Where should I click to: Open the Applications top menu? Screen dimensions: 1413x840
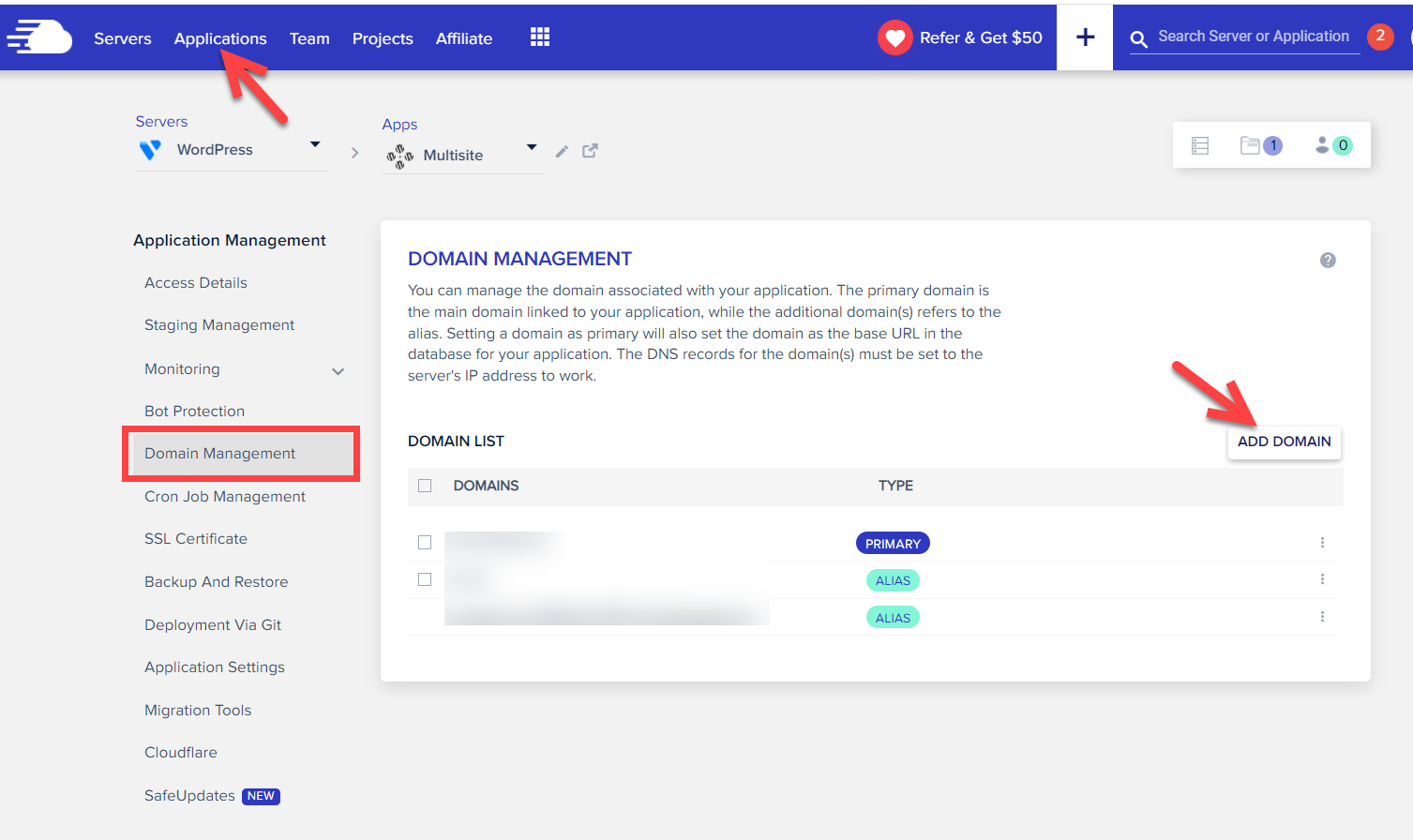(x=220, y=38)
